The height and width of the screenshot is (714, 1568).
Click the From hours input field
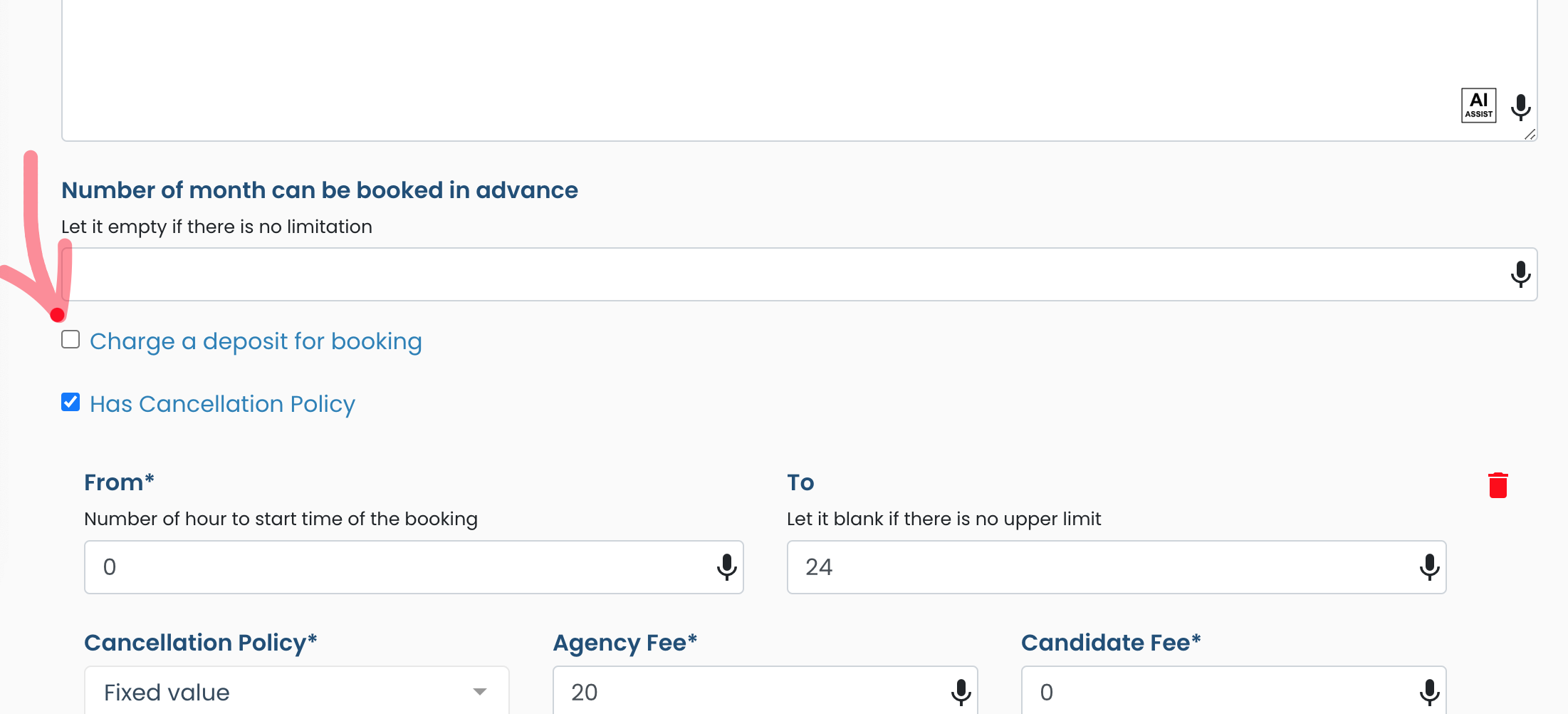tap(399, 567)
